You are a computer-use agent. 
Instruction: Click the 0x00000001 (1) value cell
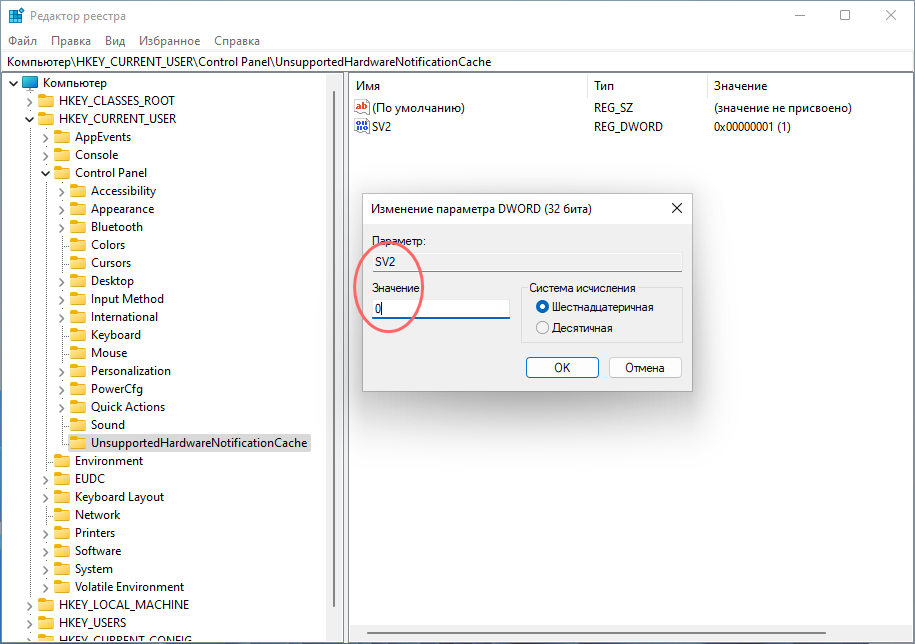(752, 127)
